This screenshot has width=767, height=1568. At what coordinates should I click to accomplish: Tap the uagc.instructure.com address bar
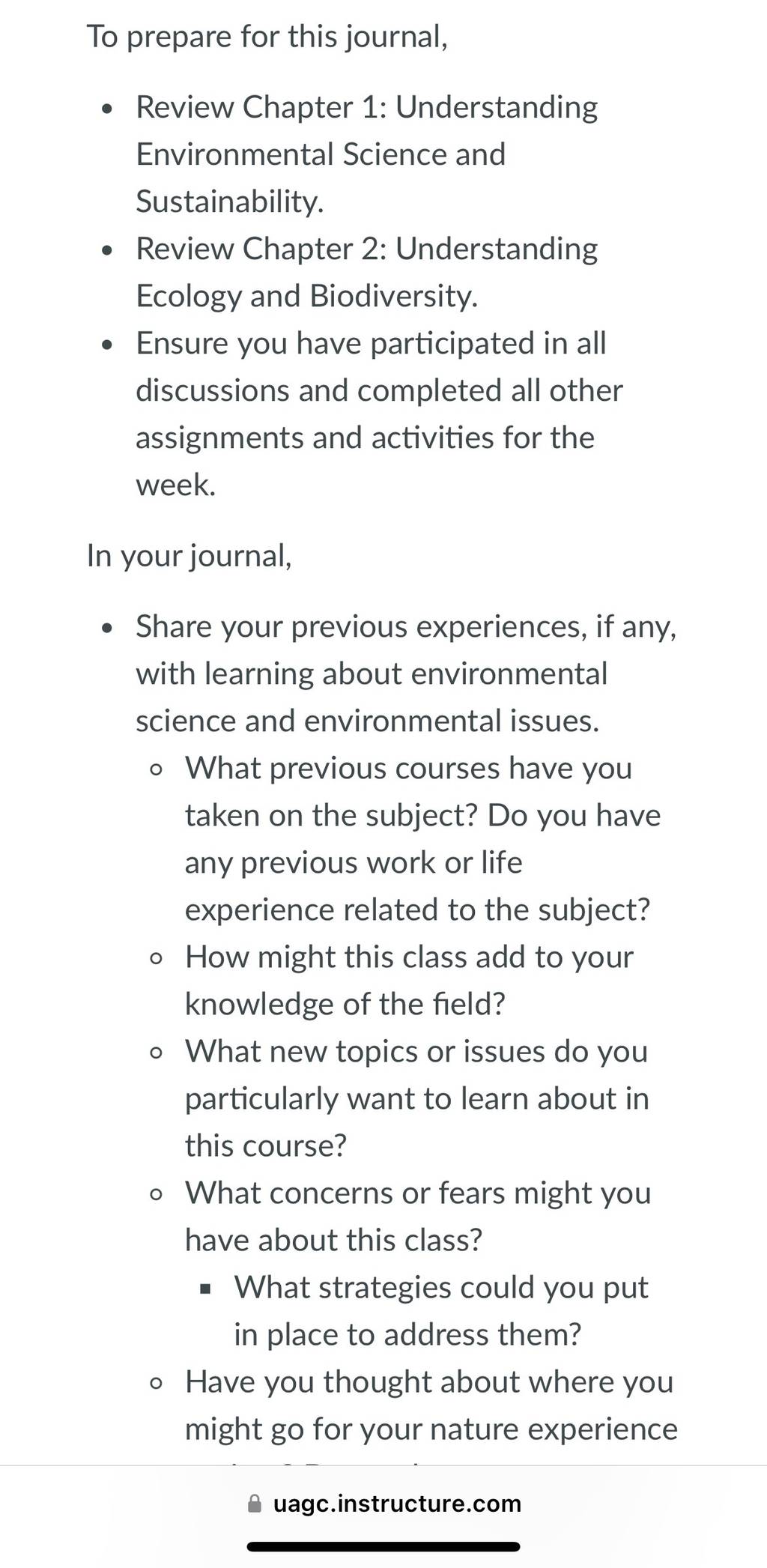pyautogui.click(x=383, y=1504)
